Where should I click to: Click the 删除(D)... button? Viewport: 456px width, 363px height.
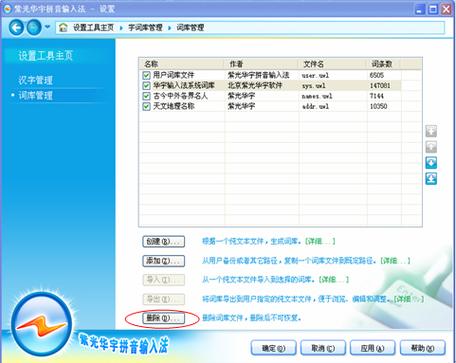163,318
